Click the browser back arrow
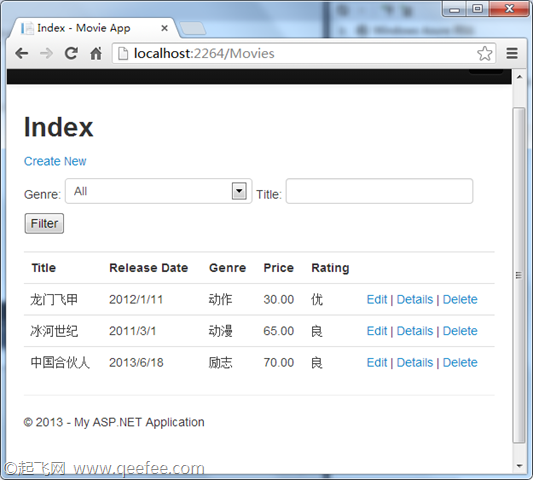This screenshot has height=480, width=533. [x=22, y=53]
